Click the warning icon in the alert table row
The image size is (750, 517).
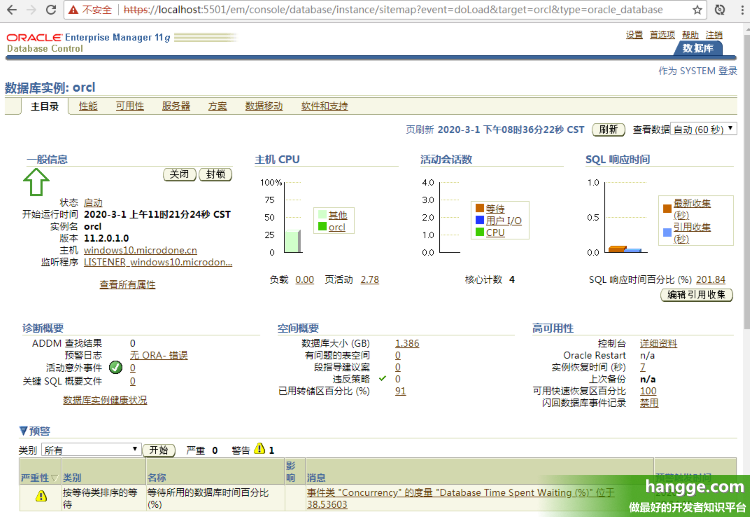(42, 496)
